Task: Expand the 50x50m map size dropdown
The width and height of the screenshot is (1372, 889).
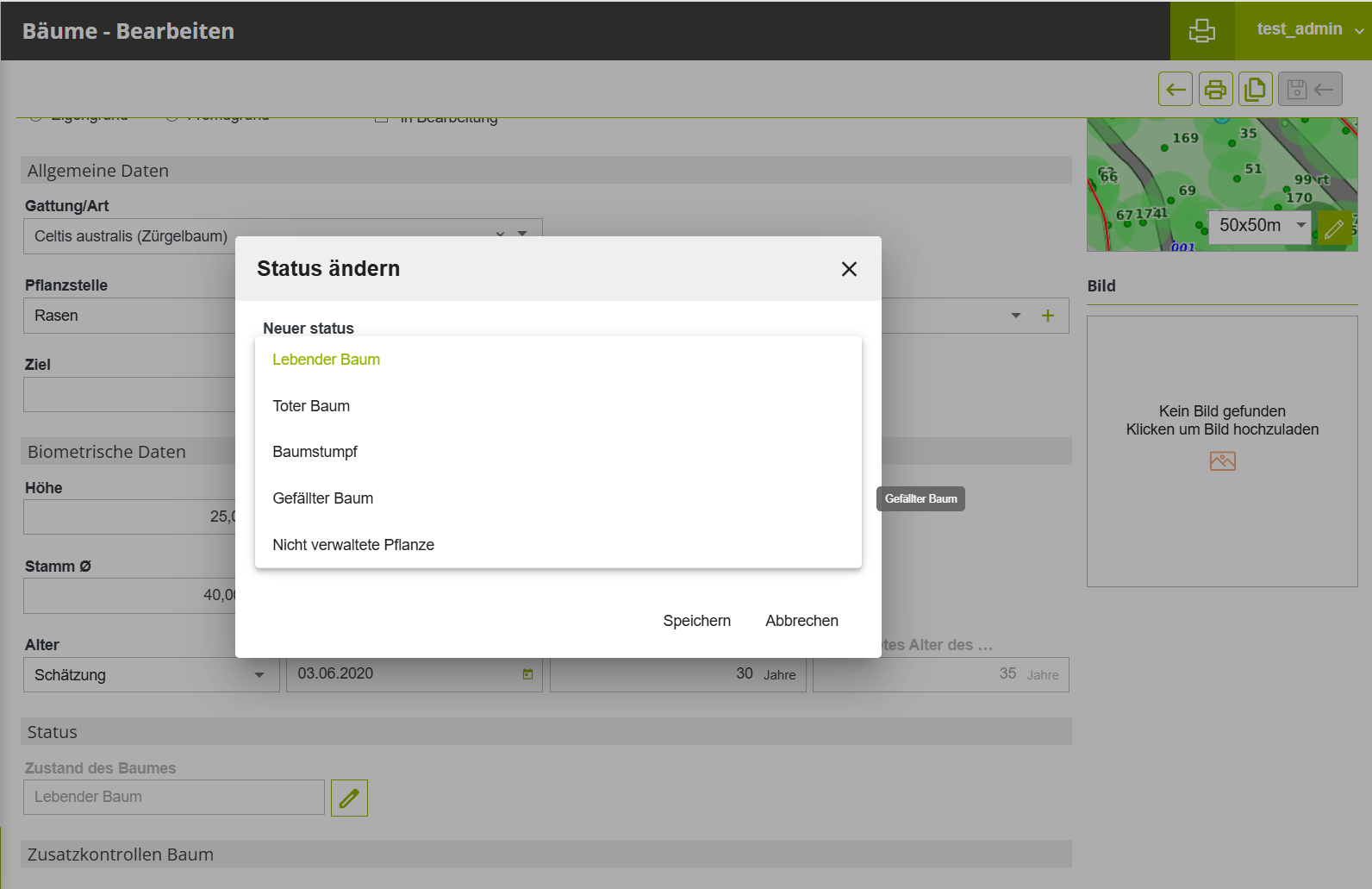Action: click(x=1300, y=225)
